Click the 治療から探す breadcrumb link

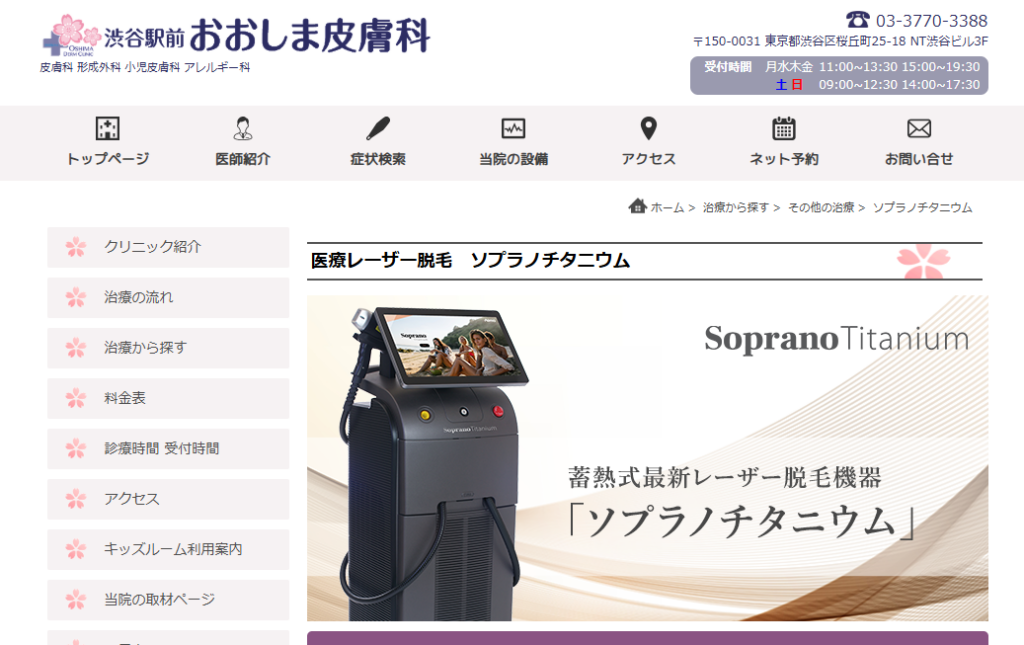(x=735, y=208)
